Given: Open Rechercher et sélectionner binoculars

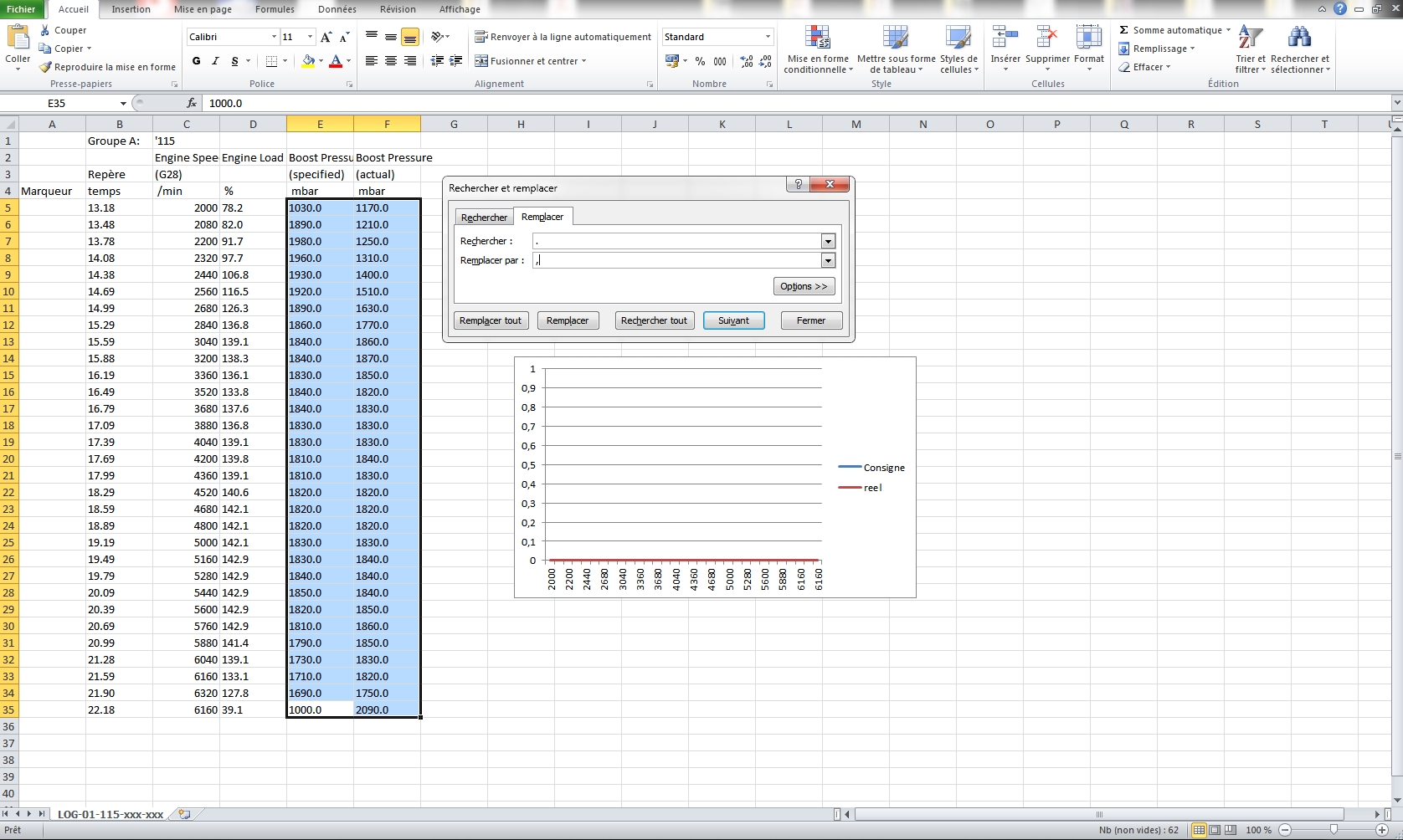Looking at the screenshot, I should [1299, 38].
